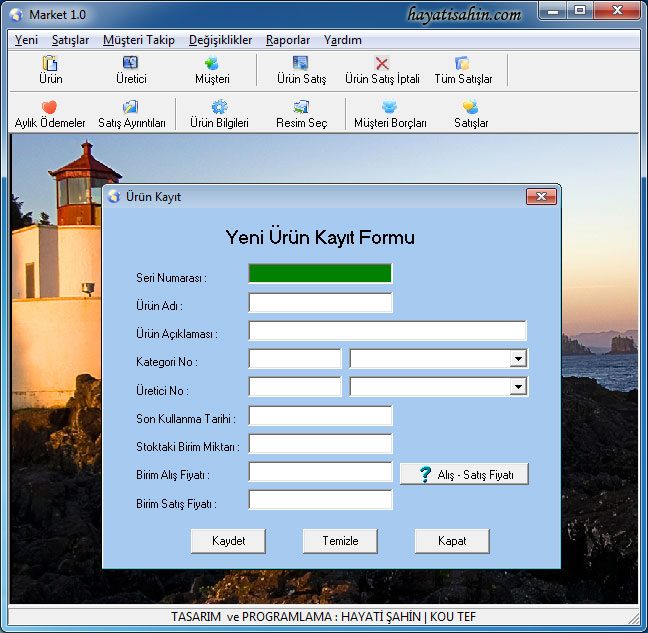Screen dimensions: 648x633
Task: Open Aylık Ödemeler heart icon
Action: [x=49, y=107]
